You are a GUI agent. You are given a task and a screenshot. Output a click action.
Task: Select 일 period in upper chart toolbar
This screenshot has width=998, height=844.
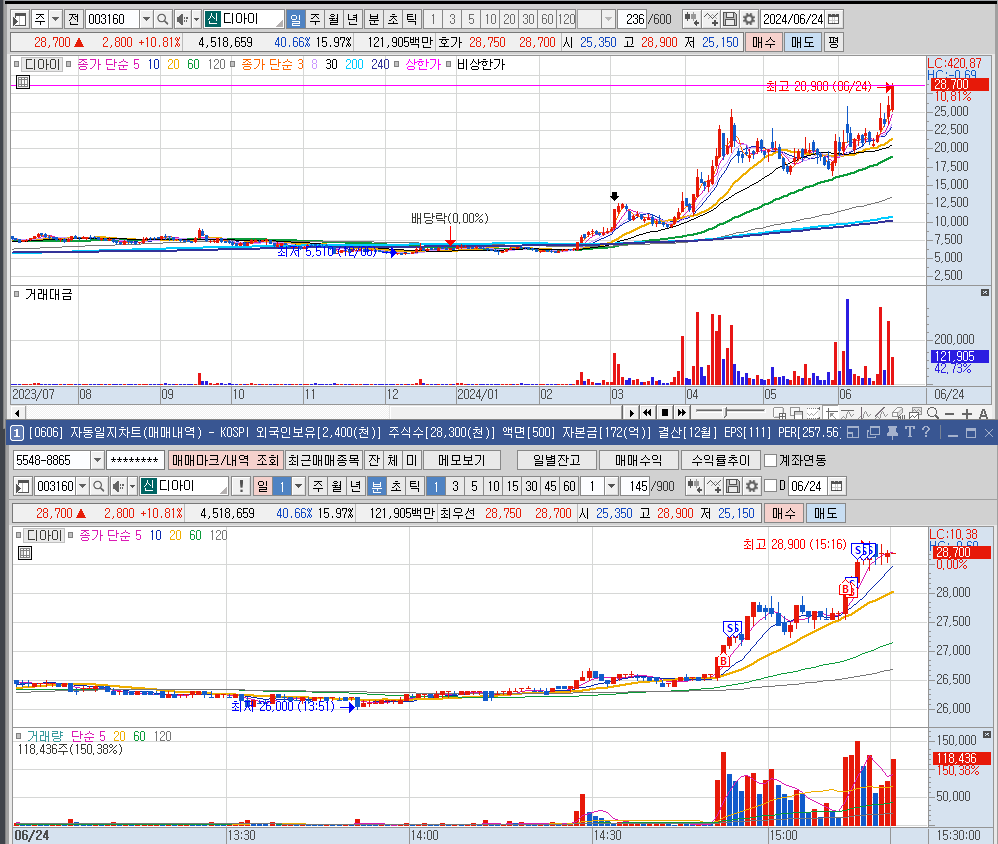click(x=295, y=19)
